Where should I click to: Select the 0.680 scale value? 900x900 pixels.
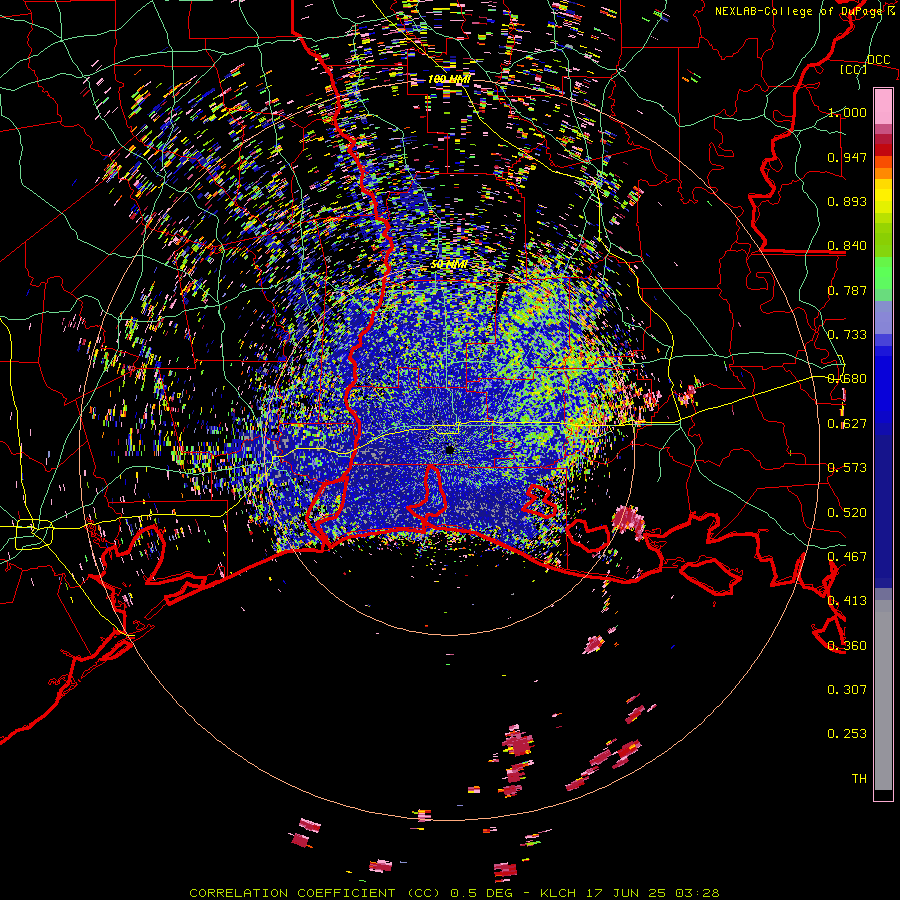(x=847, y=379)
